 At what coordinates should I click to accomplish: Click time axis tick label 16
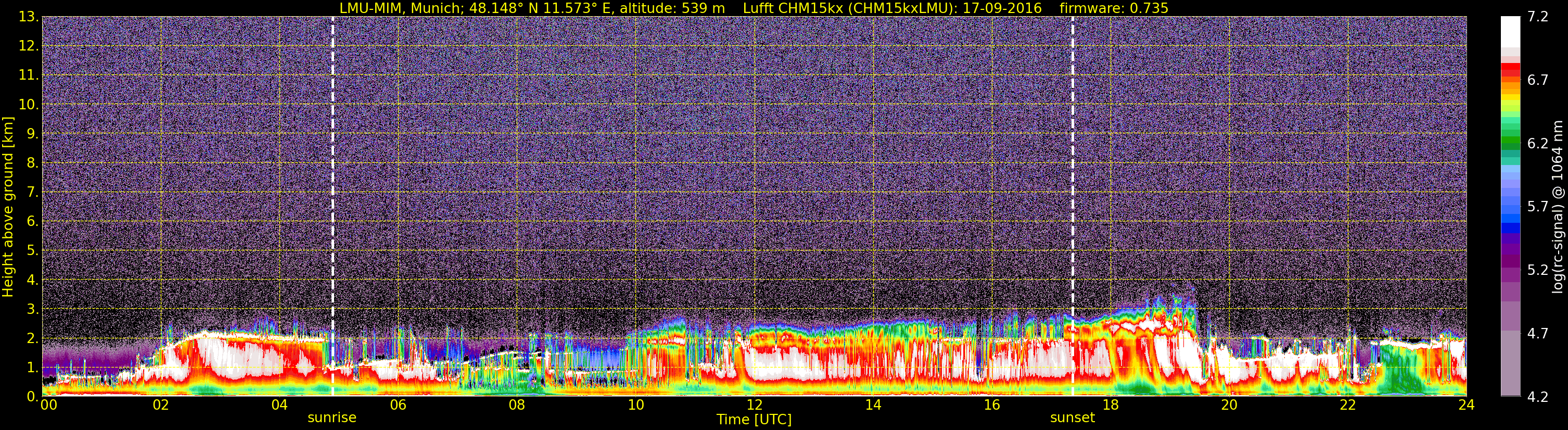point(991,405)
